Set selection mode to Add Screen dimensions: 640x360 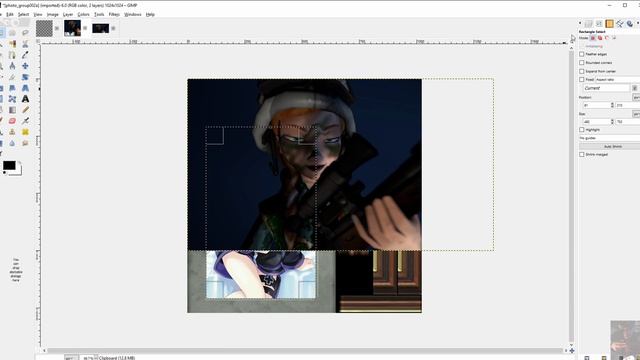point(600,38)
